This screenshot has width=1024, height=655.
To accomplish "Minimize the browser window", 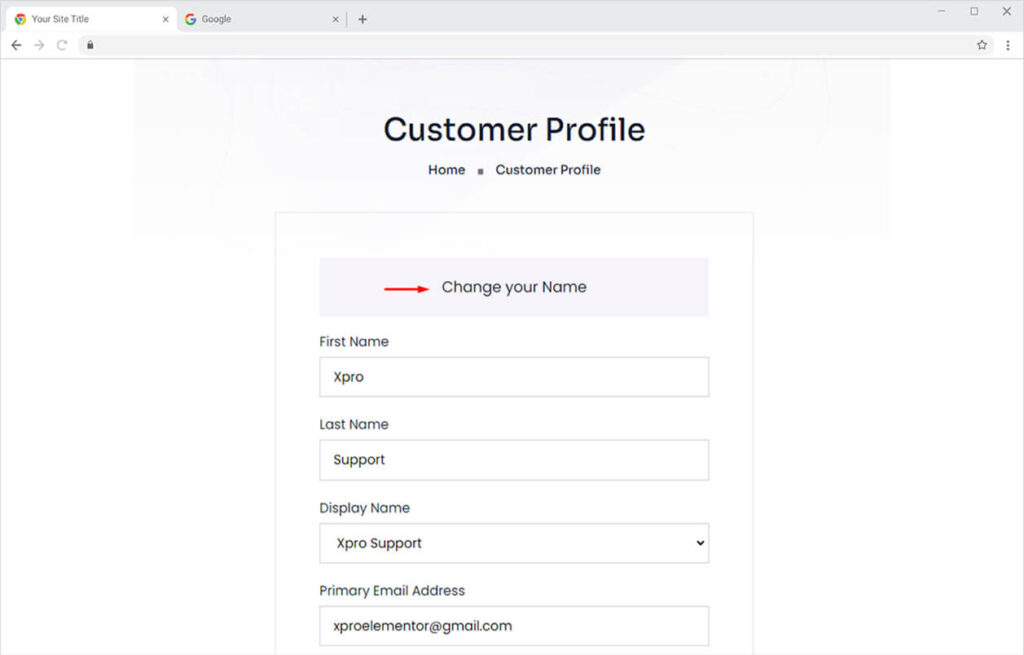I will 942,11.
